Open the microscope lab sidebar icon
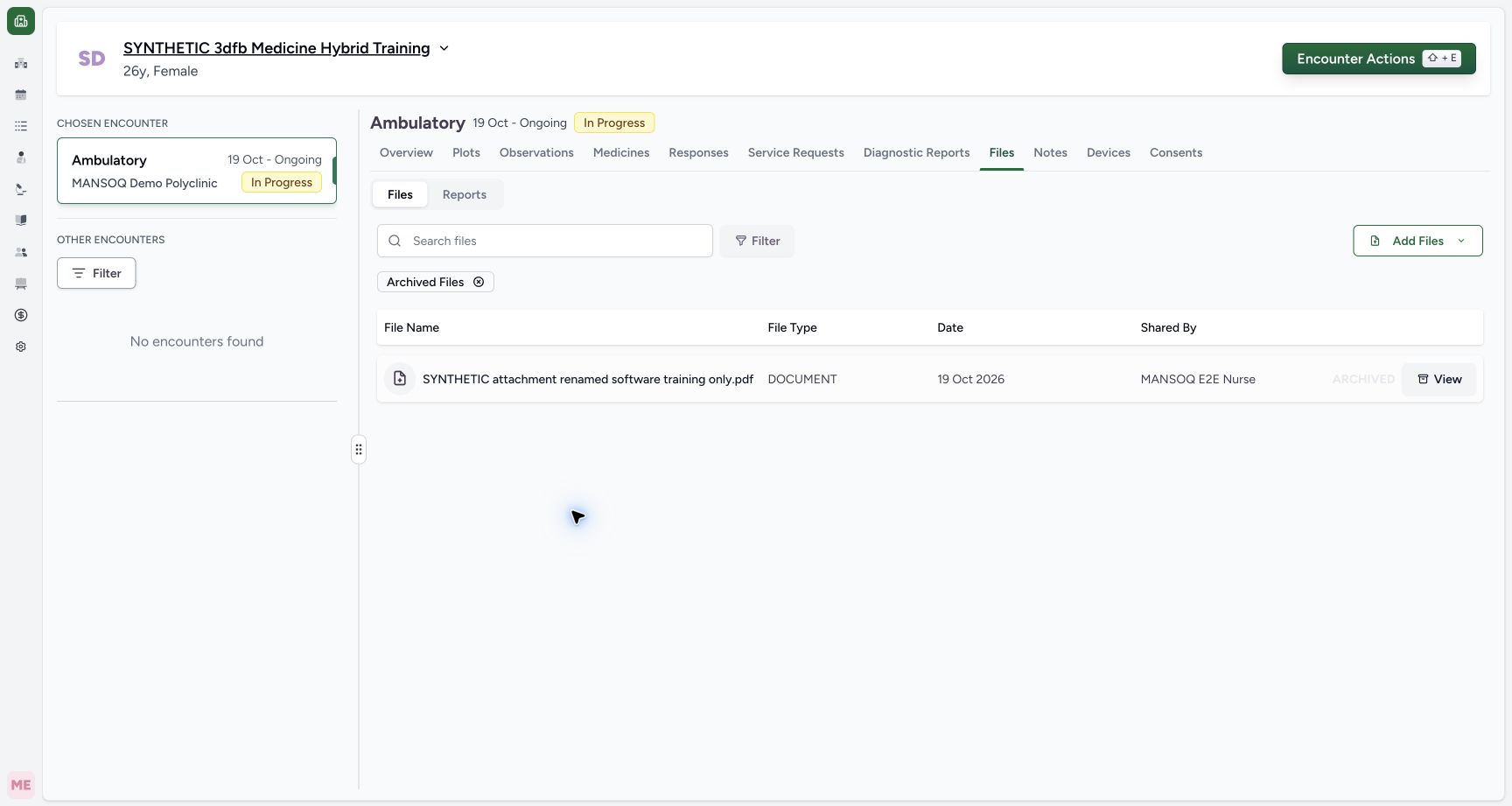The height and width of the screenshot is (806, 1512). 21,189
